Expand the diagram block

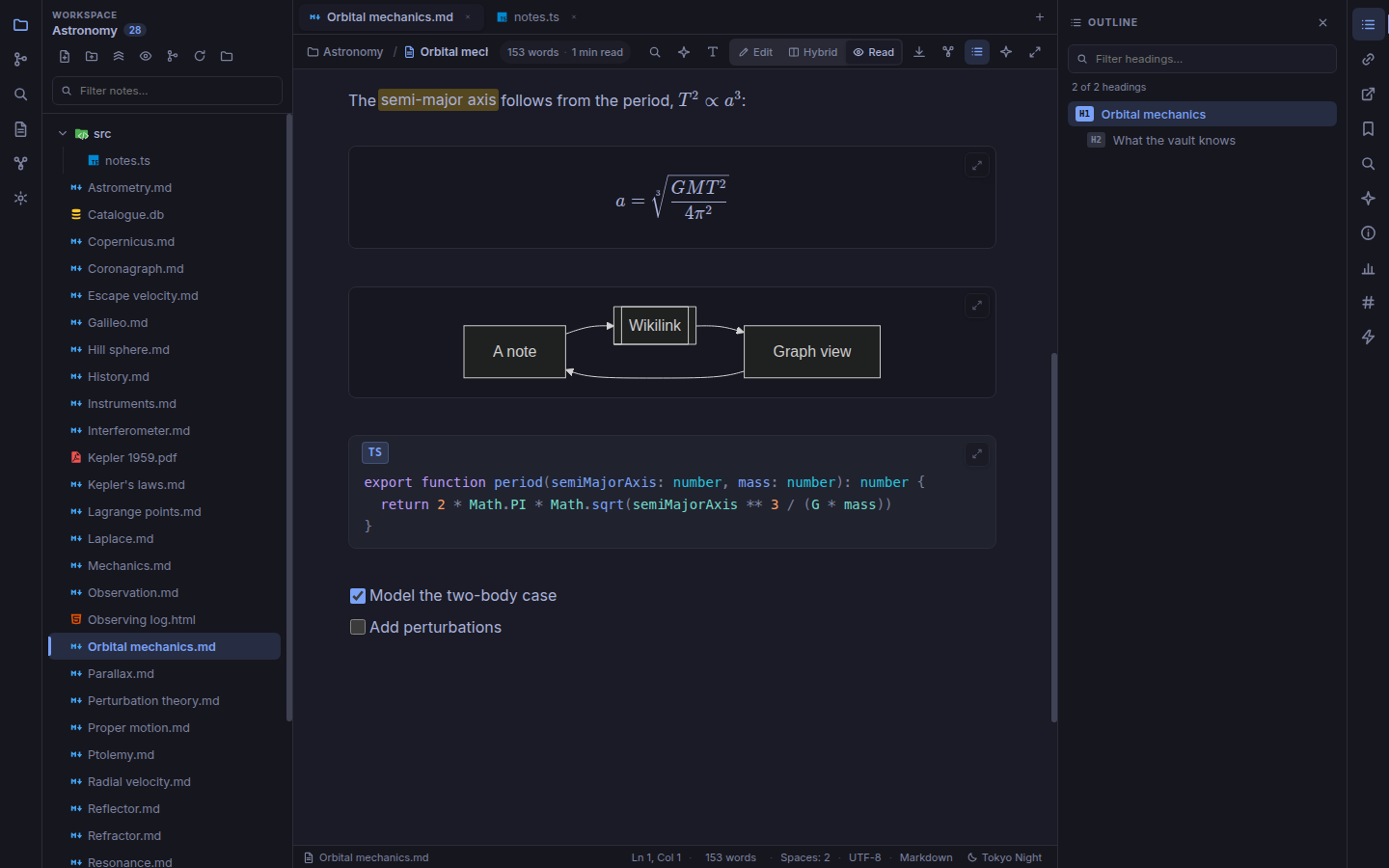977,306
